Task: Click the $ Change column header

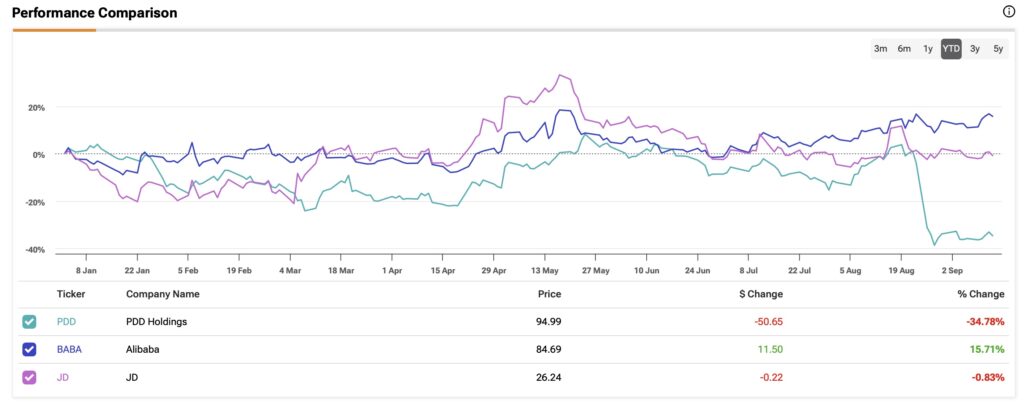Action: point(761,294)
